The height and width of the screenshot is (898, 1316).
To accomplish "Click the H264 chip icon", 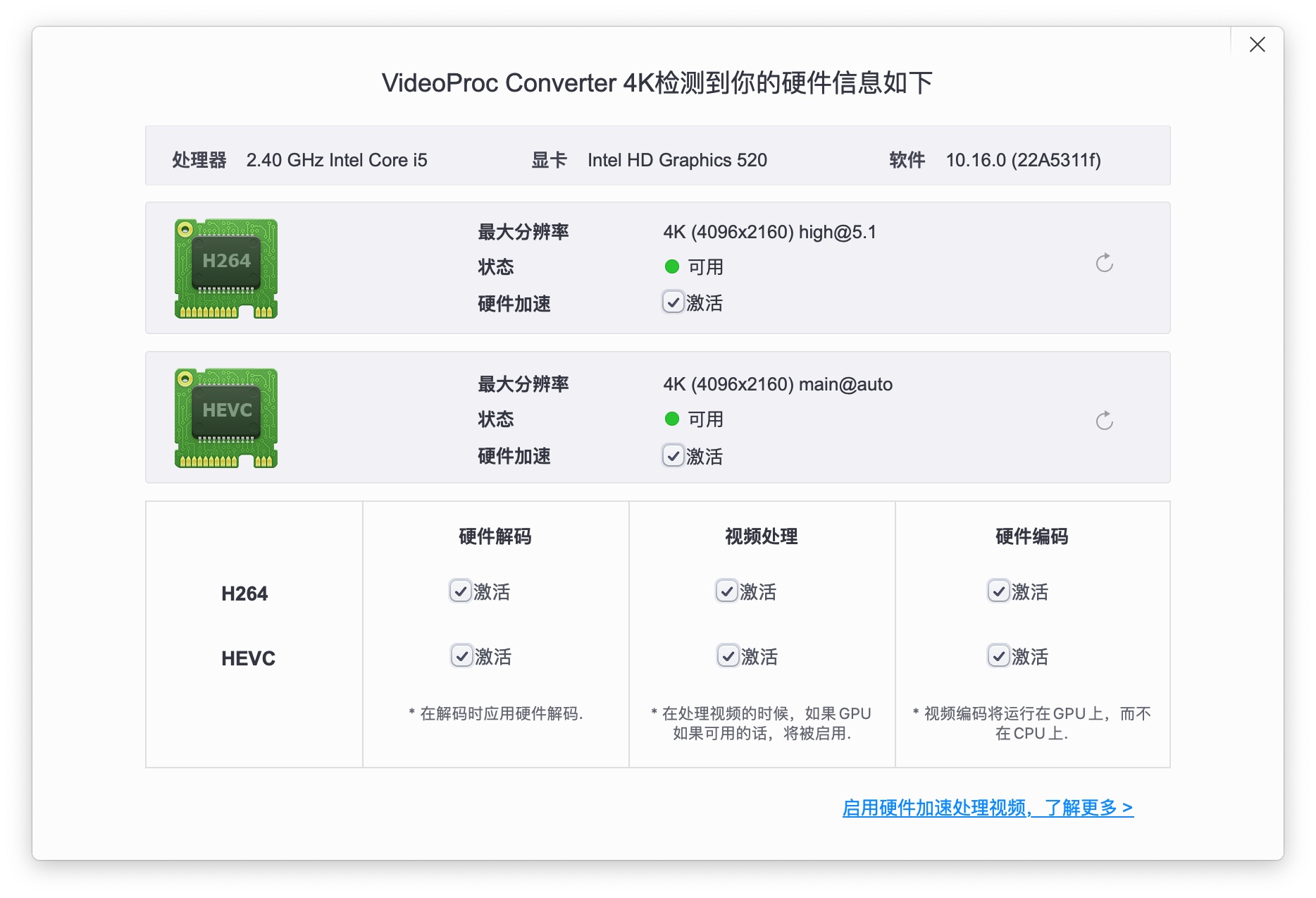I will 226,269.
